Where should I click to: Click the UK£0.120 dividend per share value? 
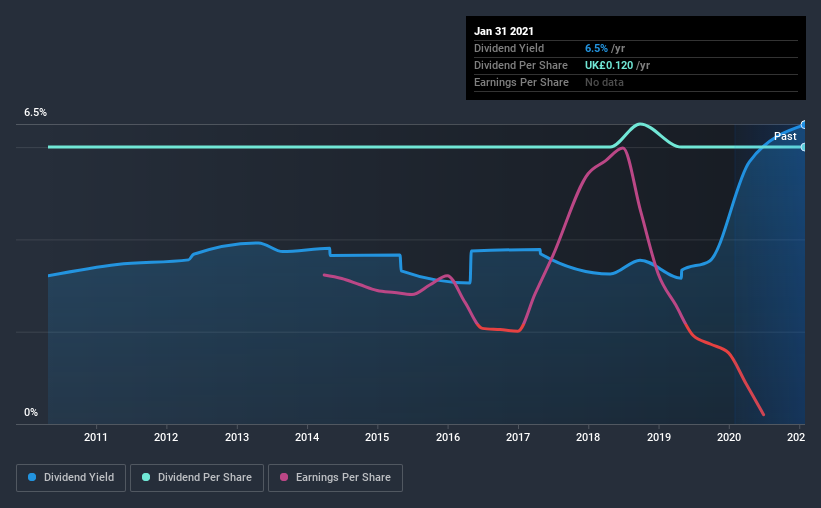(x=609, y=65)
